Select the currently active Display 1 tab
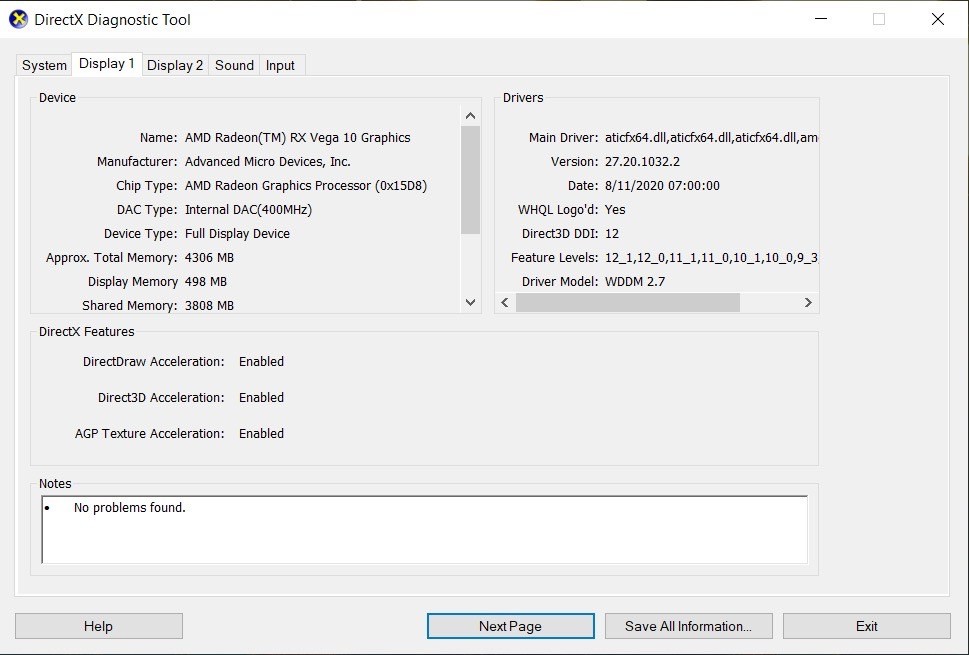This screenshot has width=969, height=655. pyautogui.click(x=106, y=63)
